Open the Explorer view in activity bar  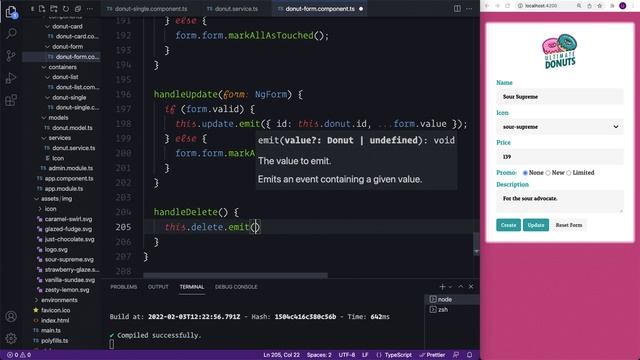(x=11, y=12)
